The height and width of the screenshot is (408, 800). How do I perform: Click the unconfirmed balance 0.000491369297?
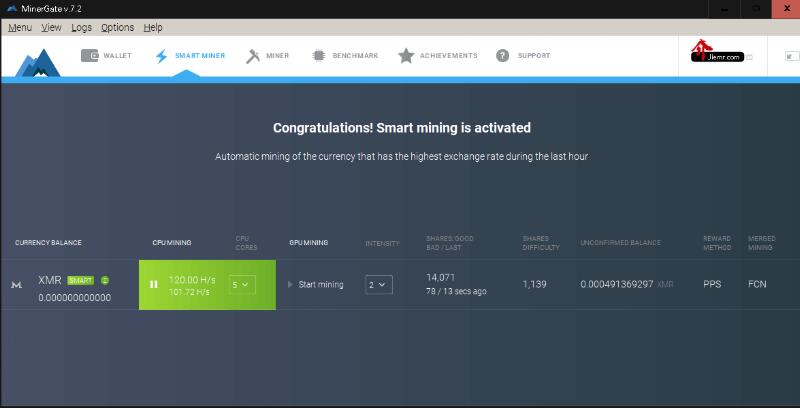coord(617,285)
